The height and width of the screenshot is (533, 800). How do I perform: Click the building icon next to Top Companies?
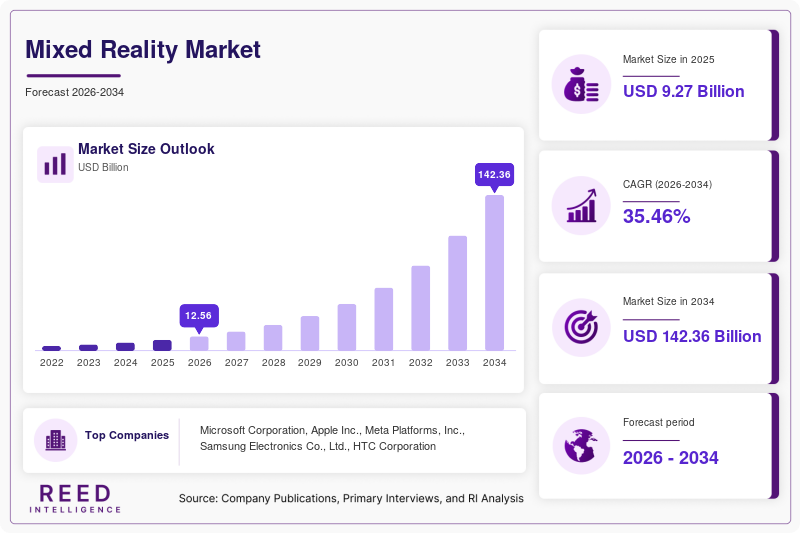point(56,440)
